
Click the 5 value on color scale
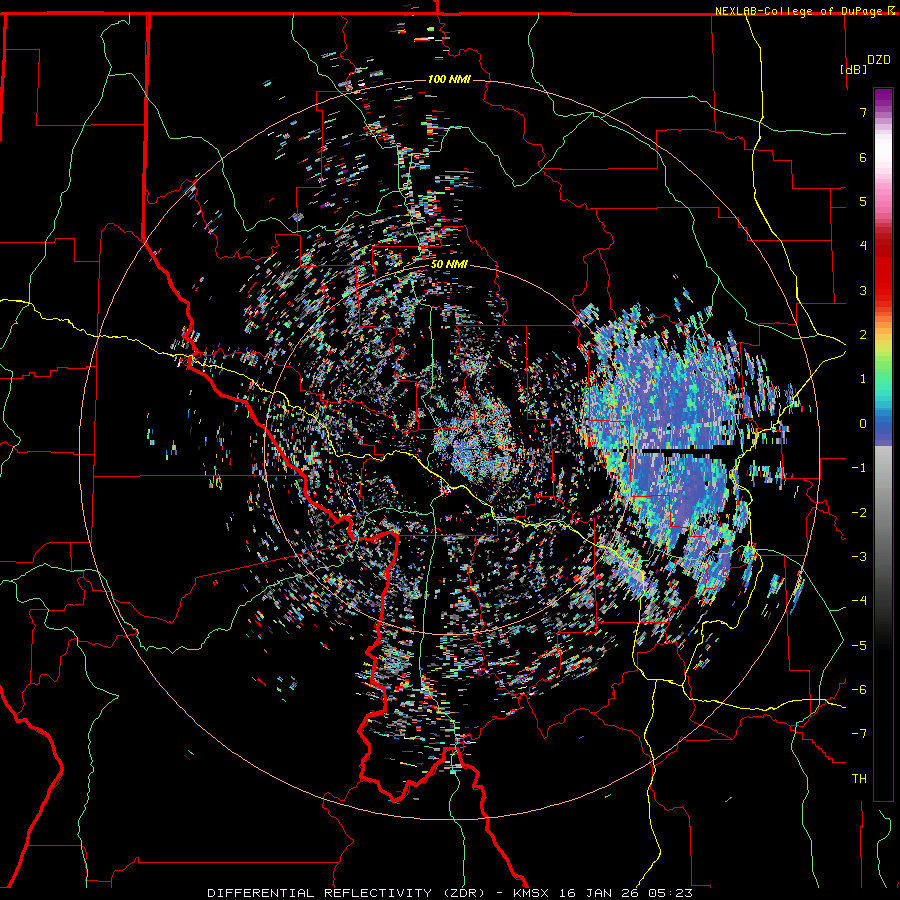point(863,201)
